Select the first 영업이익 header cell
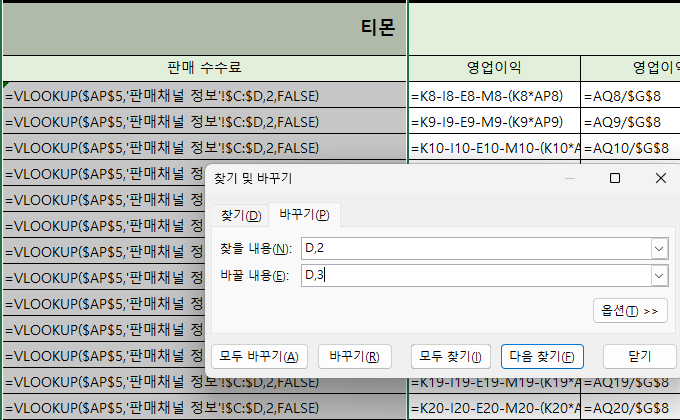 point(494,68)
